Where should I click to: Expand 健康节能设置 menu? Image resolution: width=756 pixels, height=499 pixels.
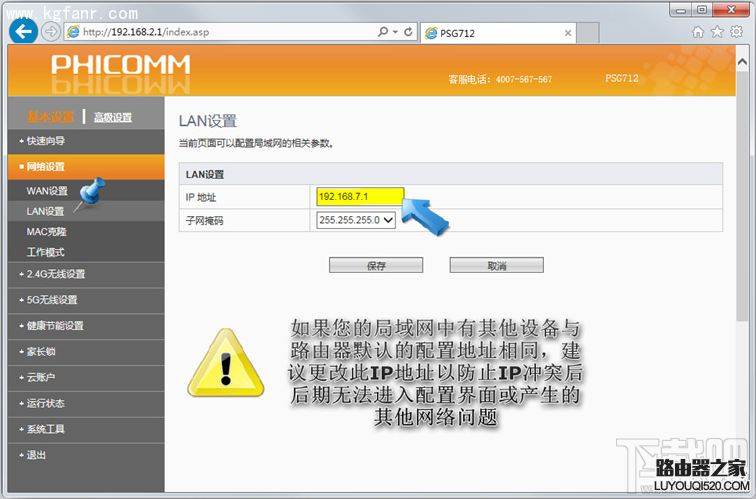[x=86, y=326]
